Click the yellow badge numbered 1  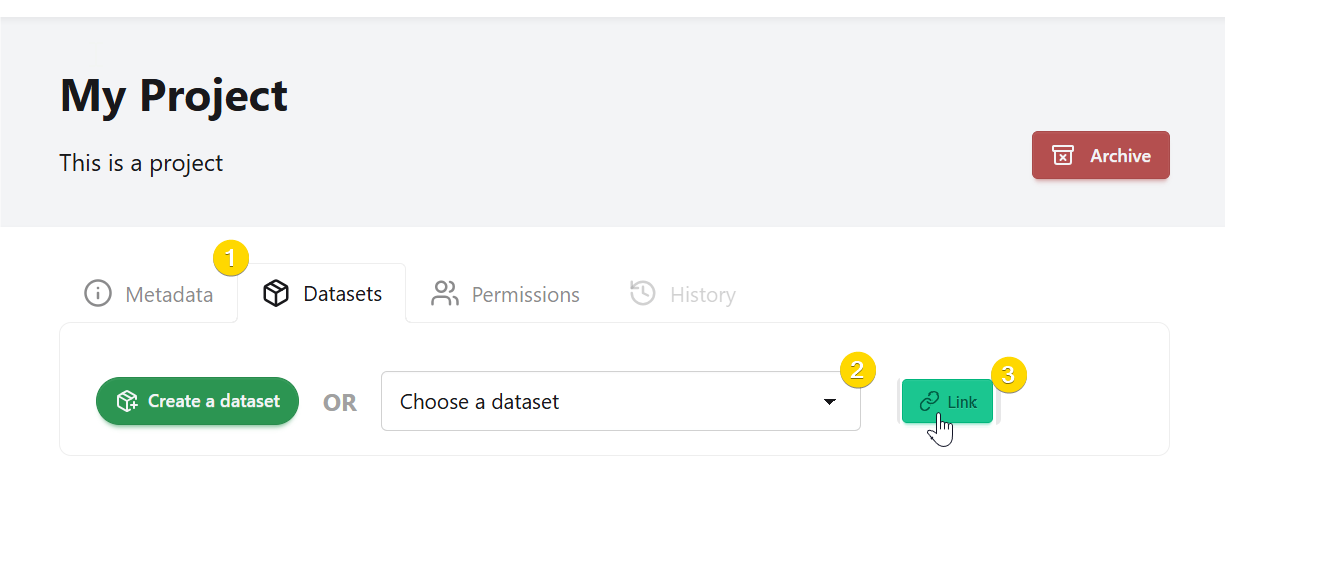[x=231, y=259]
